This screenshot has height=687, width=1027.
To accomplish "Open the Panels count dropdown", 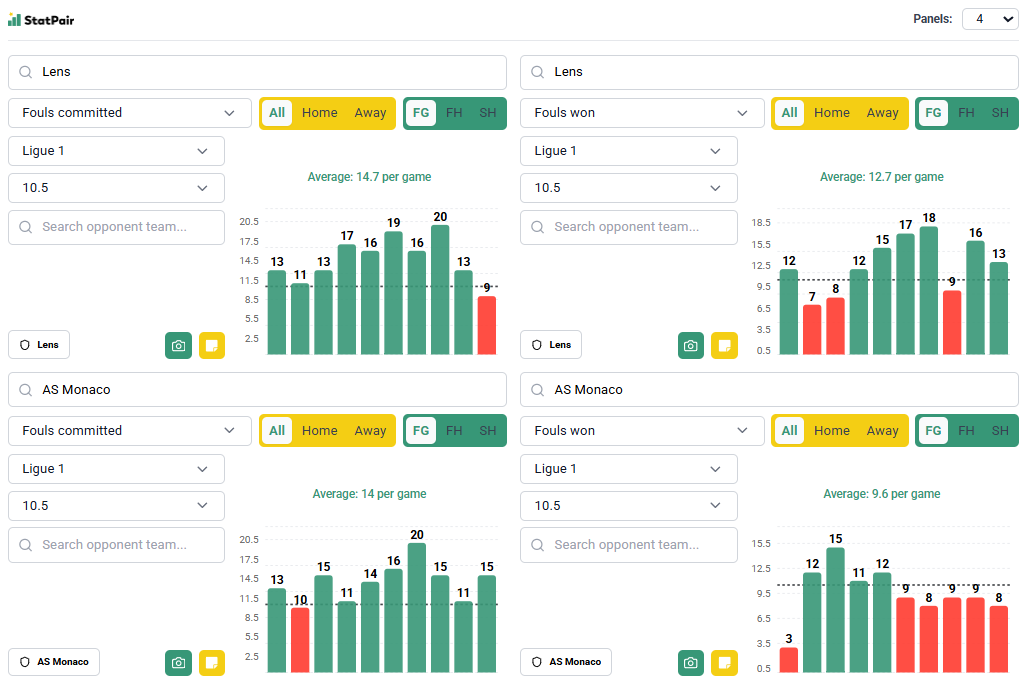I will [x=989, y=19].
